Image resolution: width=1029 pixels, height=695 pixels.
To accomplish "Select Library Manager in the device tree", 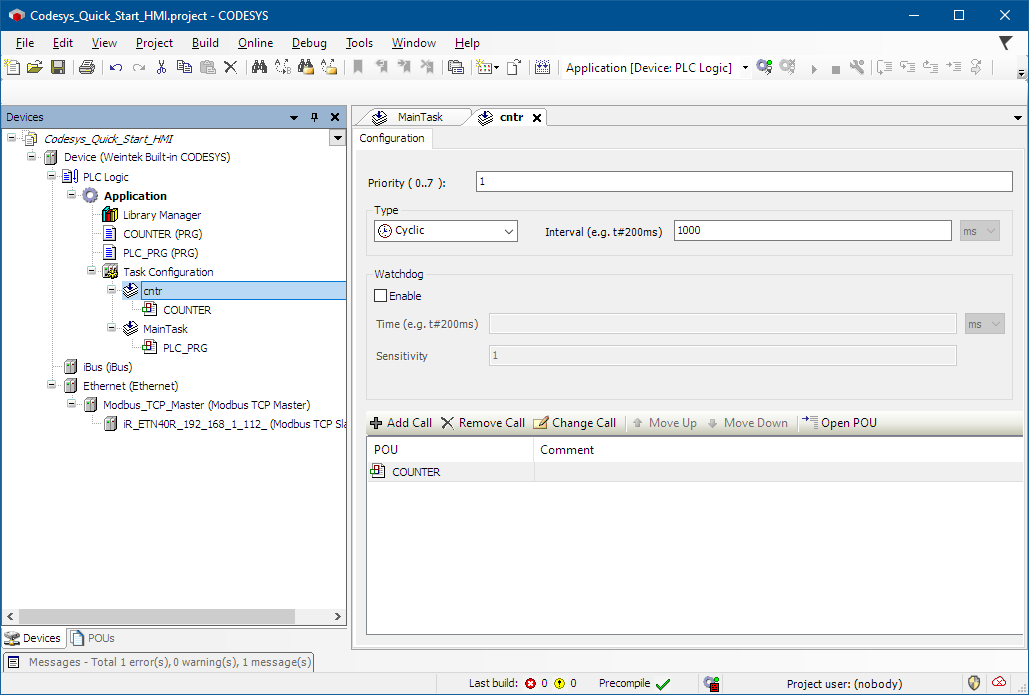I will pos(161,215).
